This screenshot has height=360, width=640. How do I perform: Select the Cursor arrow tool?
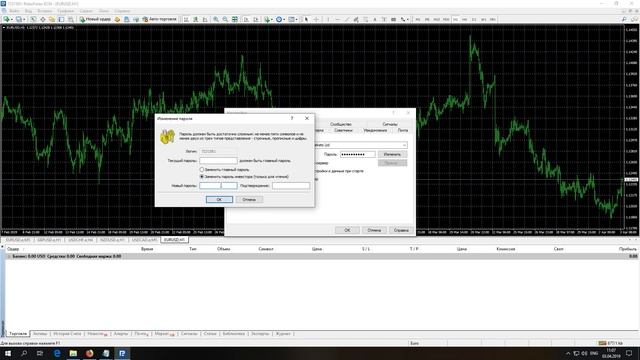point(306,19)
